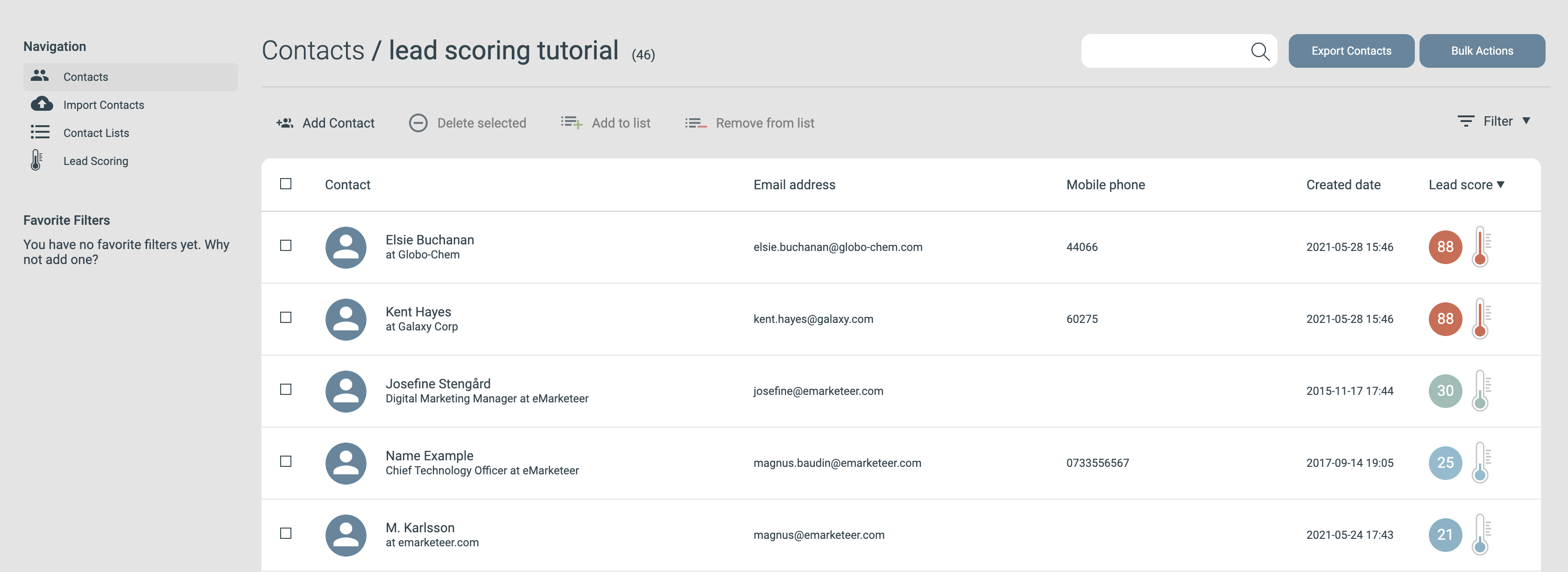Screen dimensions: 1568x572
Task: Check the box for Elsie Buchanan
Action: point(285,245)
